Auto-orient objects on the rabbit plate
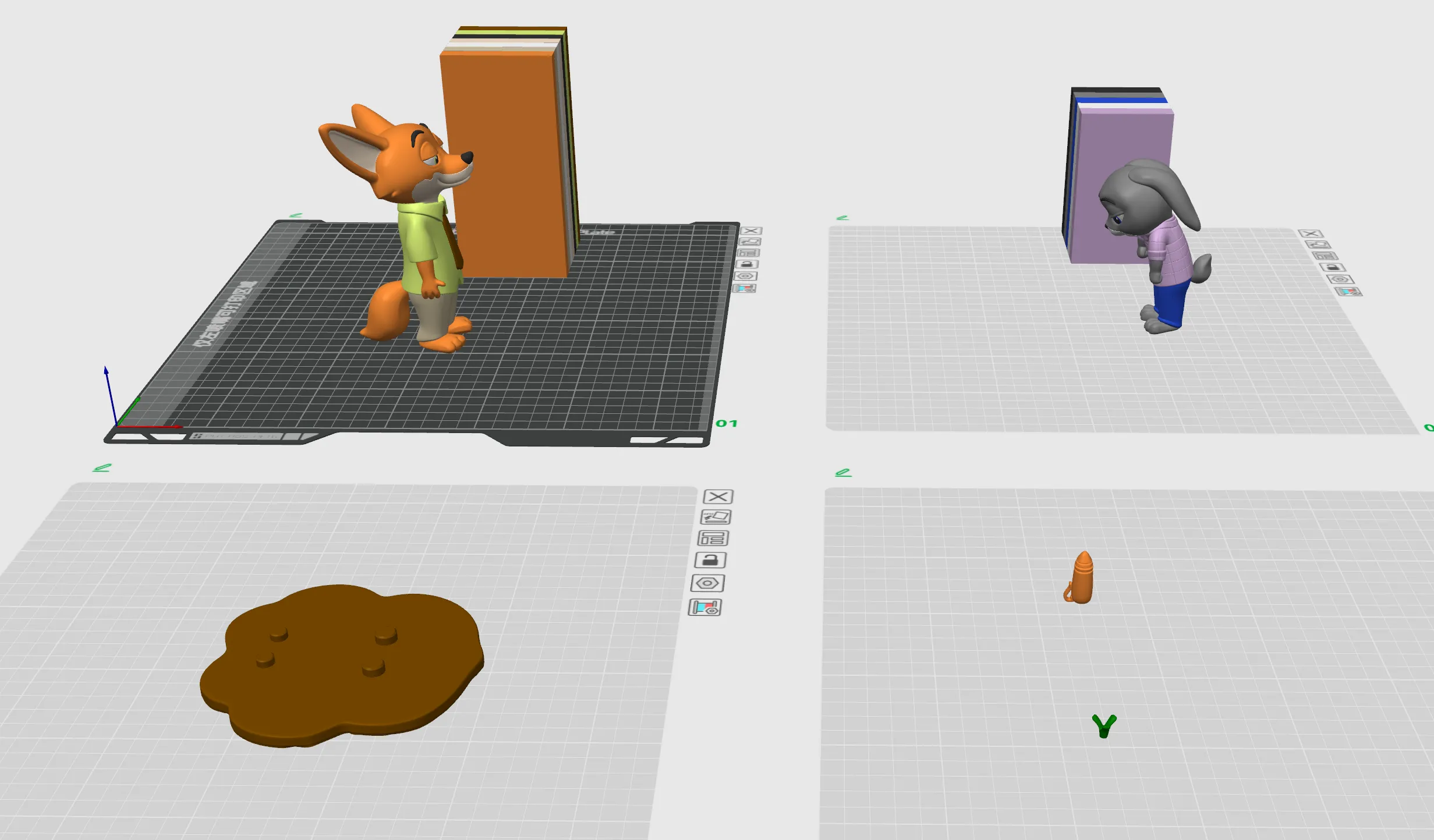The height and width of the screenshot is (840, 1434). pos(1318,244)
